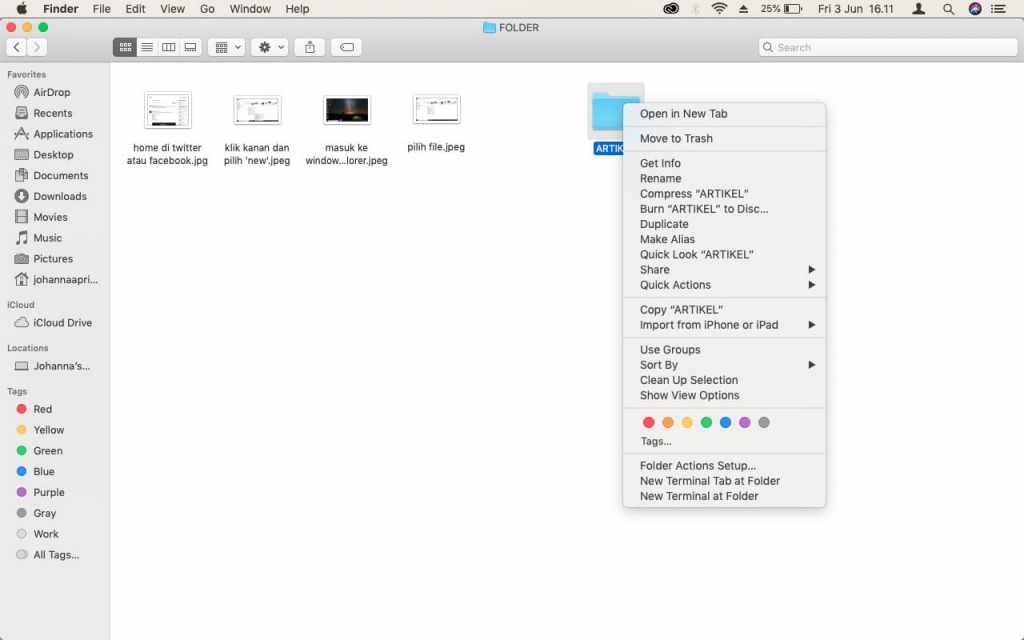The height and width of the screenshot is (640, 1024).
Task: Apply the red tag color dot
Action: 648,423
